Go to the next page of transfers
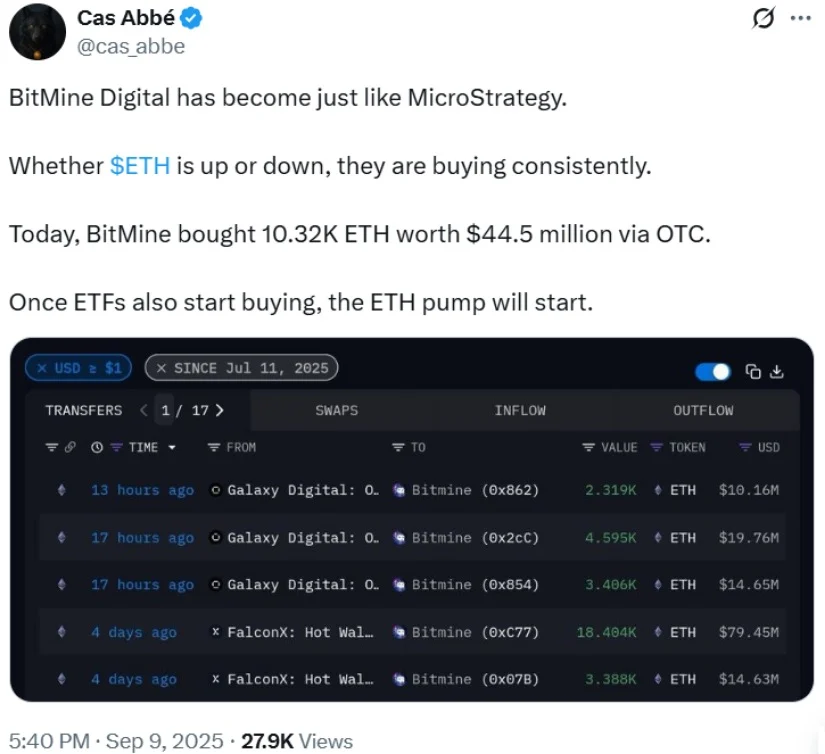Viewport: 825px width, 754px height. 219,410
